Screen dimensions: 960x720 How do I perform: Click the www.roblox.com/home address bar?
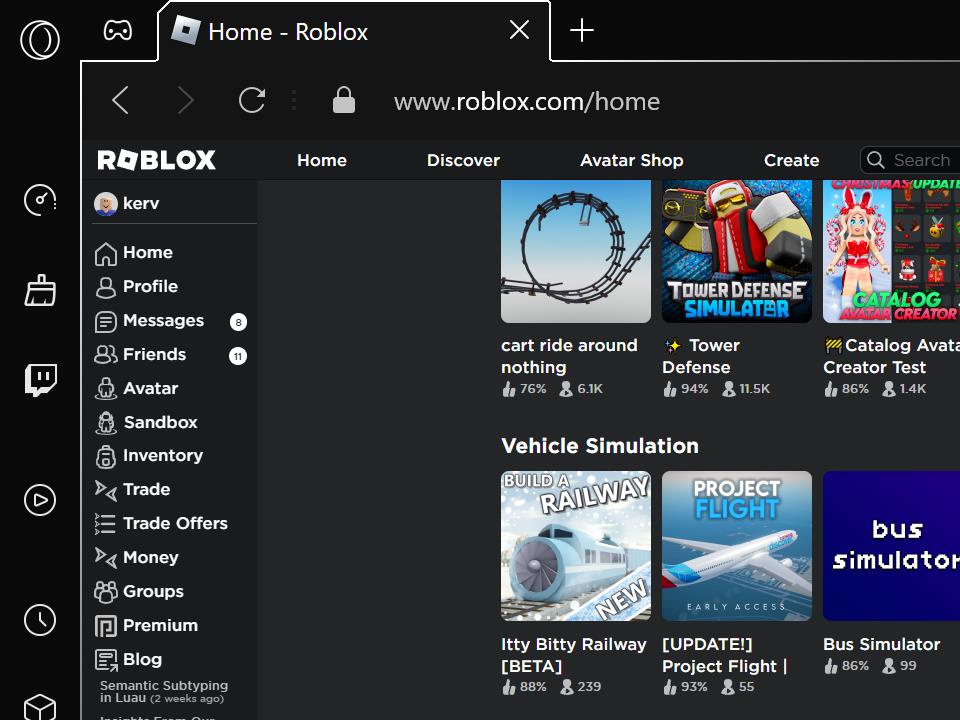pyautogui.click(x=527, y=102)
